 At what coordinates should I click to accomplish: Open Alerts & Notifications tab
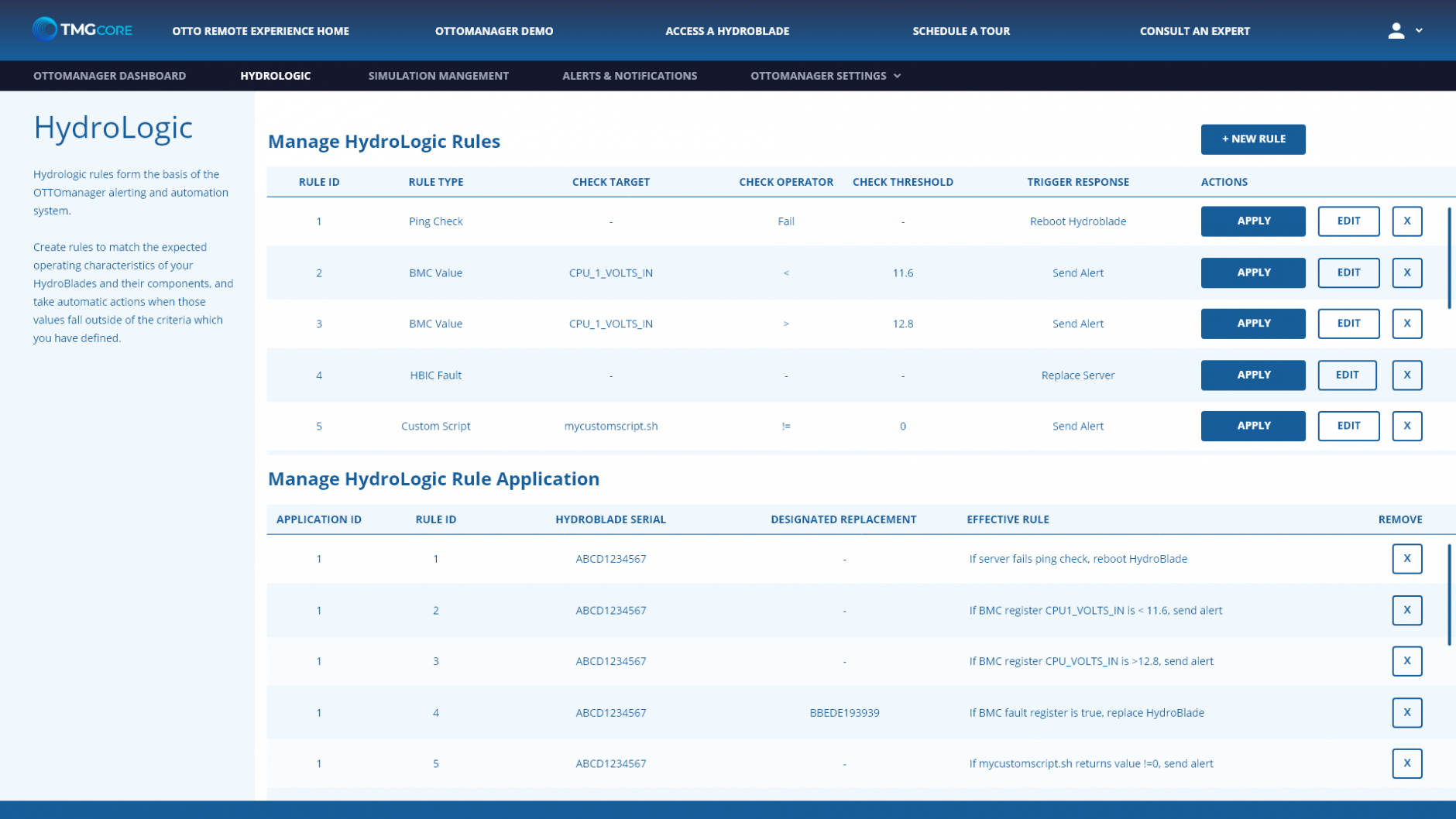[x=630, y=76]
